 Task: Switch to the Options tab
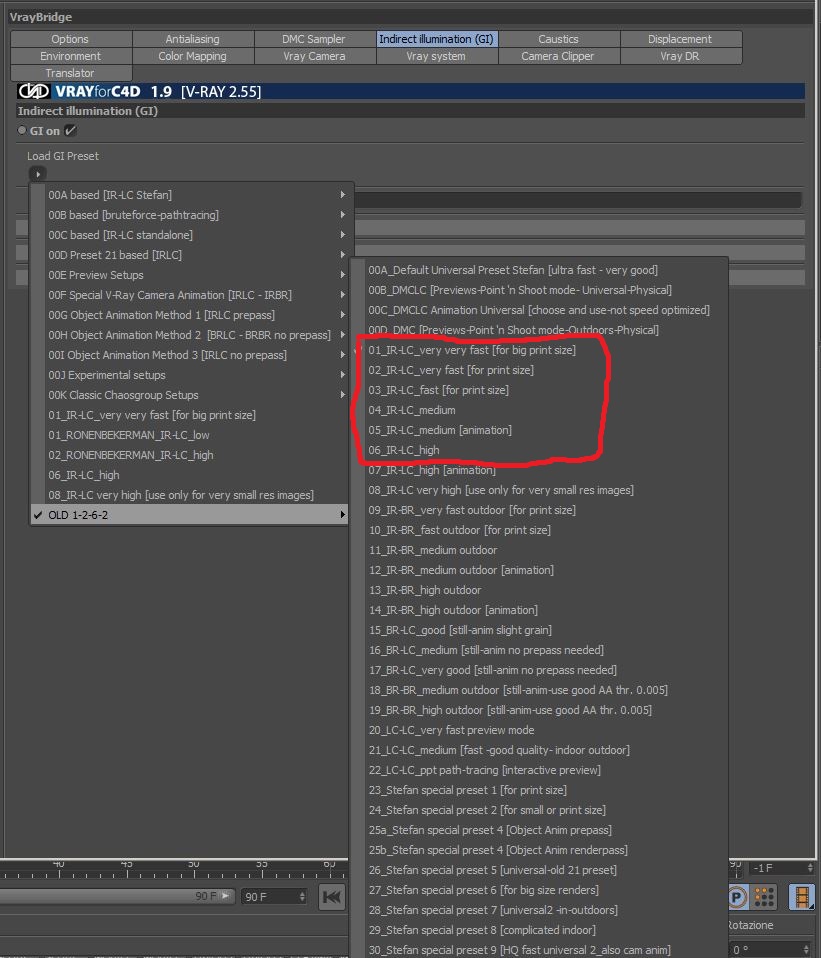(x=71, y=39)
